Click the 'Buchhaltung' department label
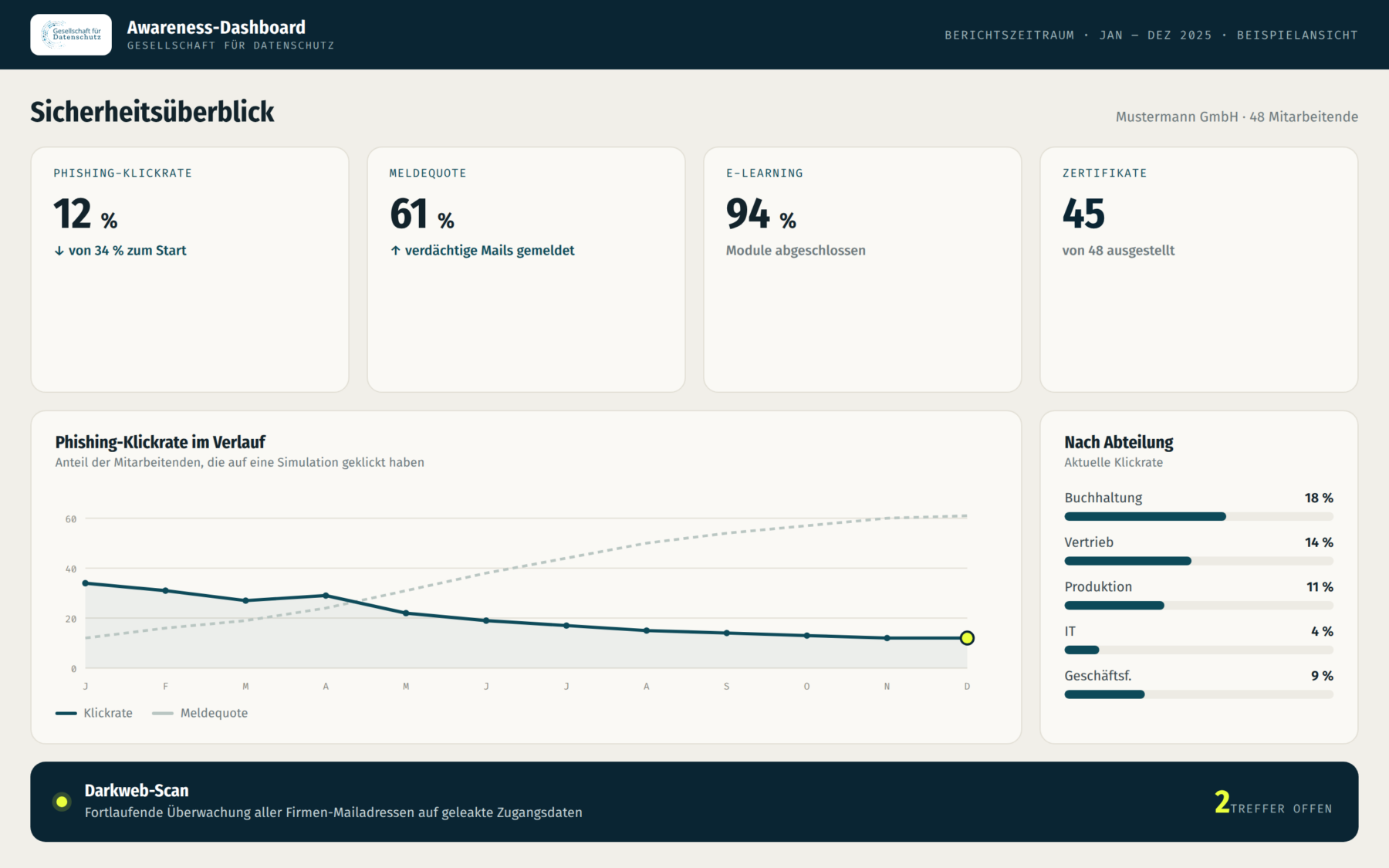 [1103, 498]
